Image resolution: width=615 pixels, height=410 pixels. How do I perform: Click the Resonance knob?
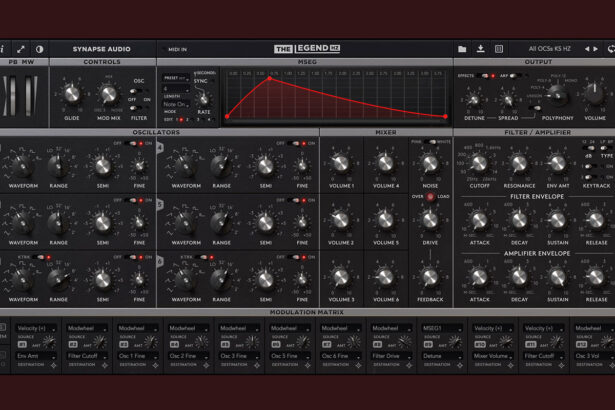[x=519, y=164]
